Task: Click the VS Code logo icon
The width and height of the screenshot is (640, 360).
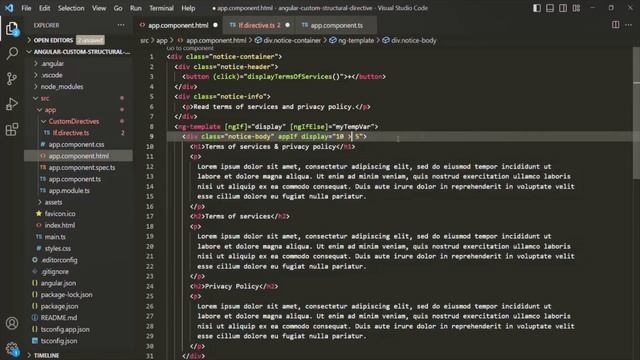Action: pos(9,8)
